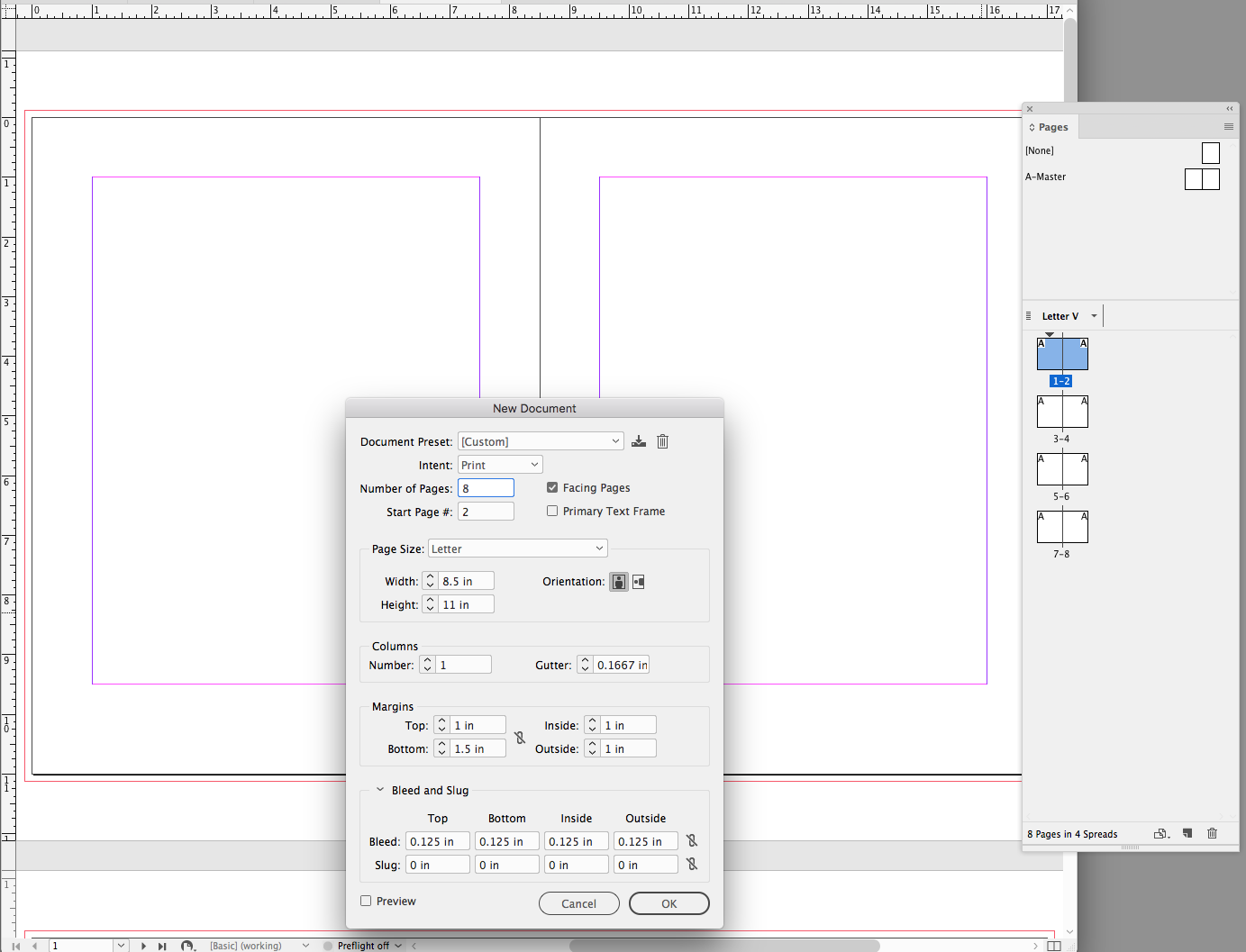Delete selected pages with trash icon
Viewport: 1246px width, 952px height.
pos(1213,833)
